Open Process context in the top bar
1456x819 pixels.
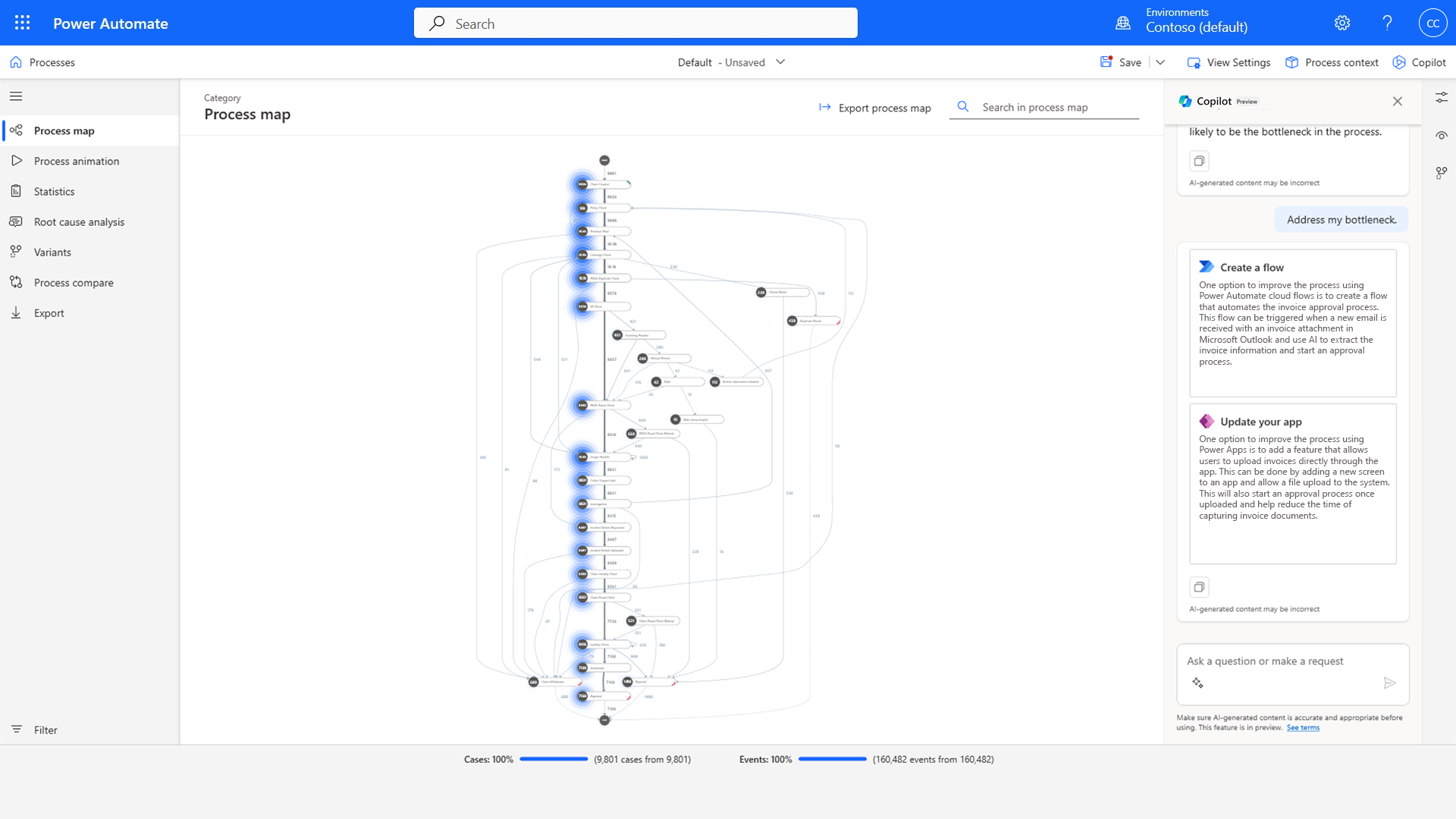tap(1332, 62)
